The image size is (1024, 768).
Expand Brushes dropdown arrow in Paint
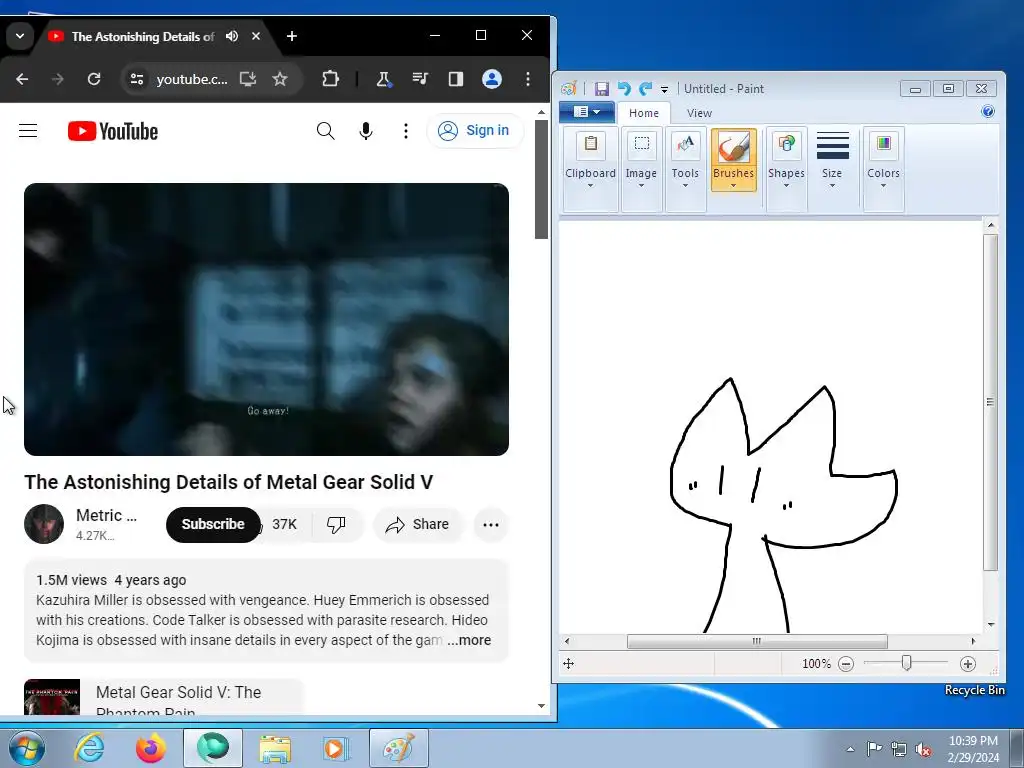tap(733, 185)
